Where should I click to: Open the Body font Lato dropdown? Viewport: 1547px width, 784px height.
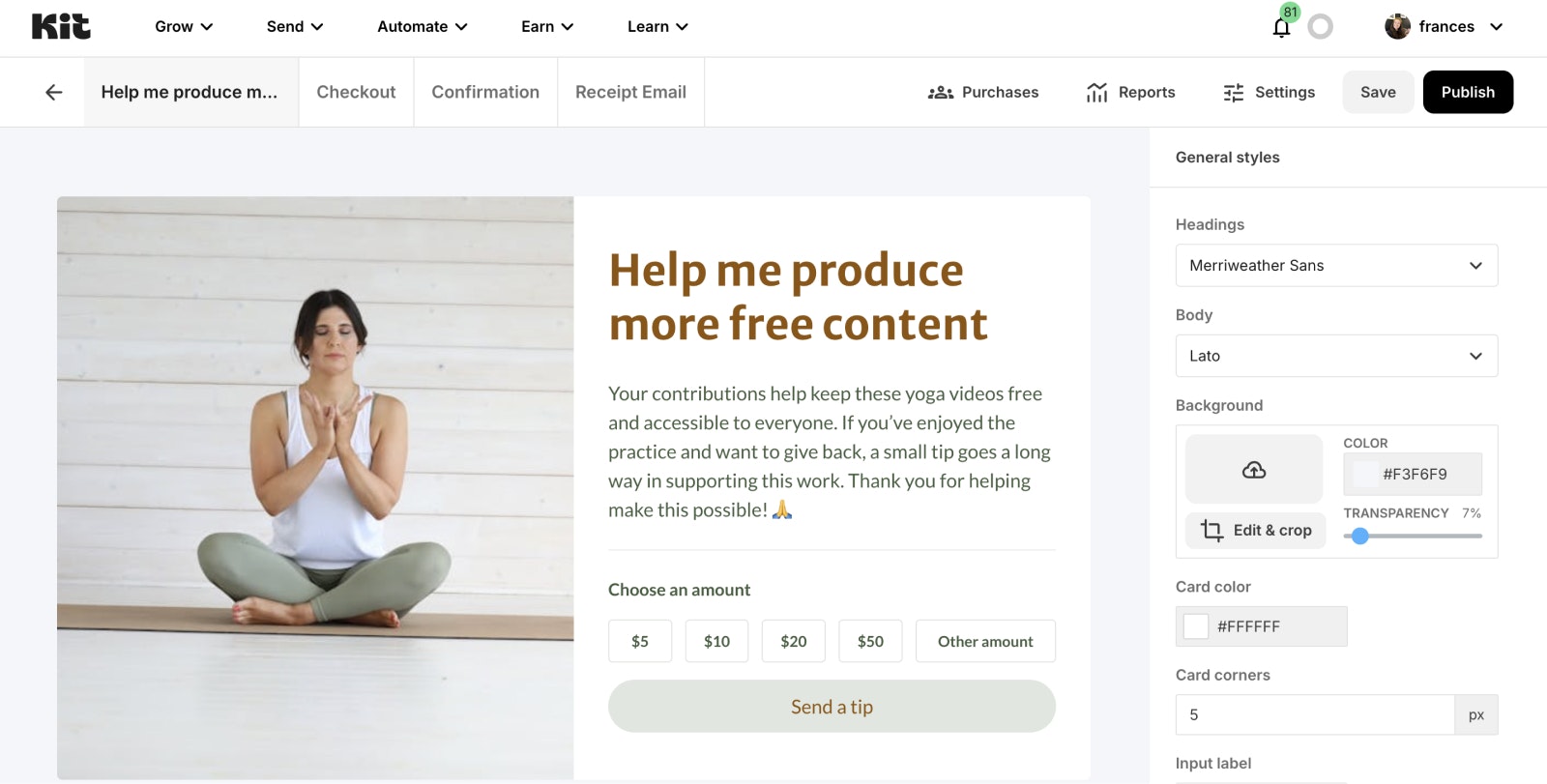1336,356
